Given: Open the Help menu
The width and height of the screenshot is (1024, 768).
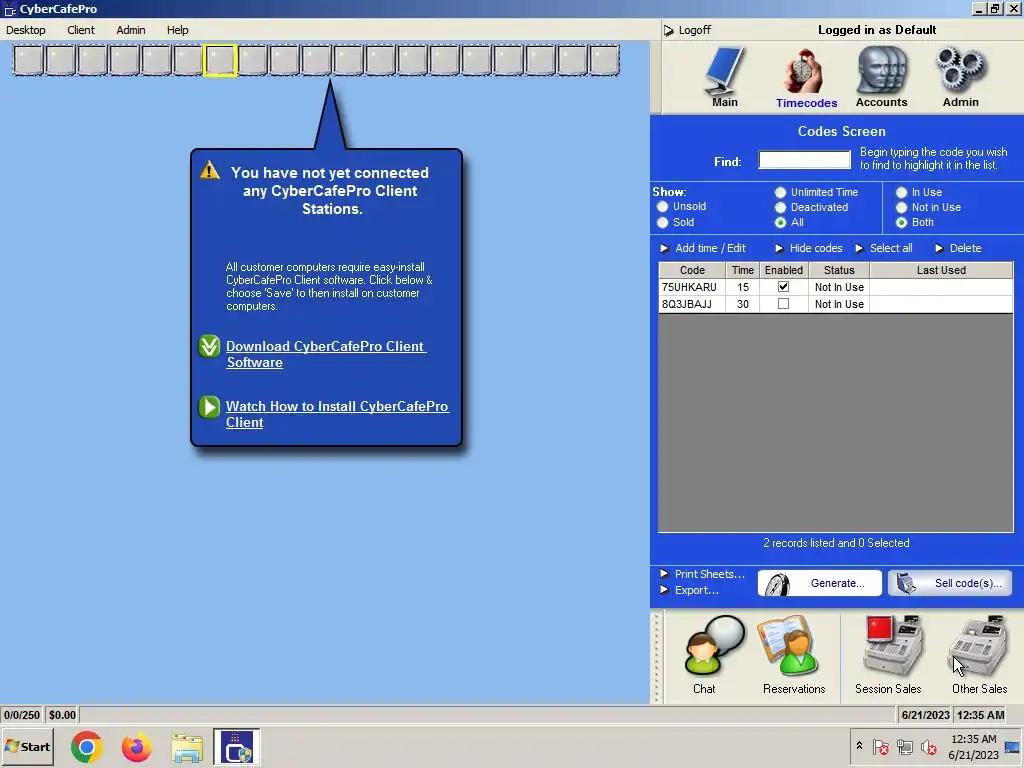Looking at the screenshot, I should tap(178, 30).
